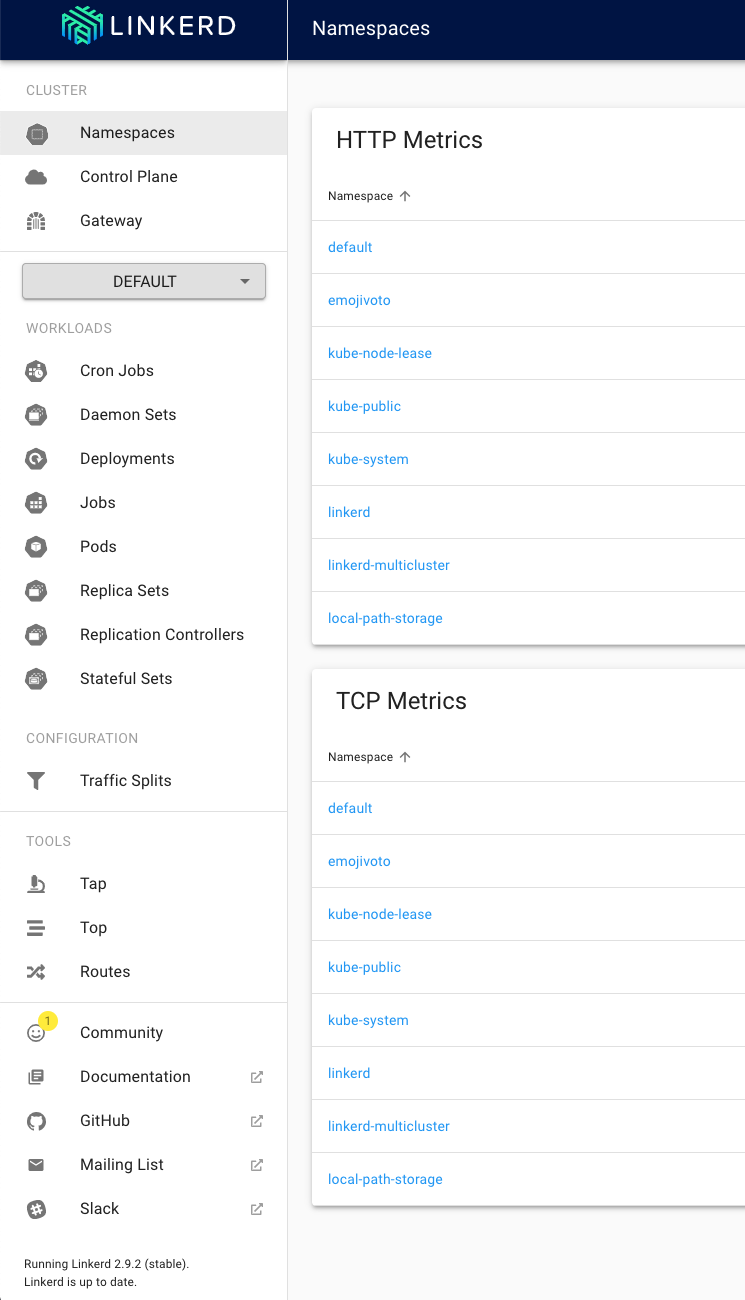Open the DEFAULT namespace dropdown
This screenshot has width=745, height=1300.
pos(143,281)
